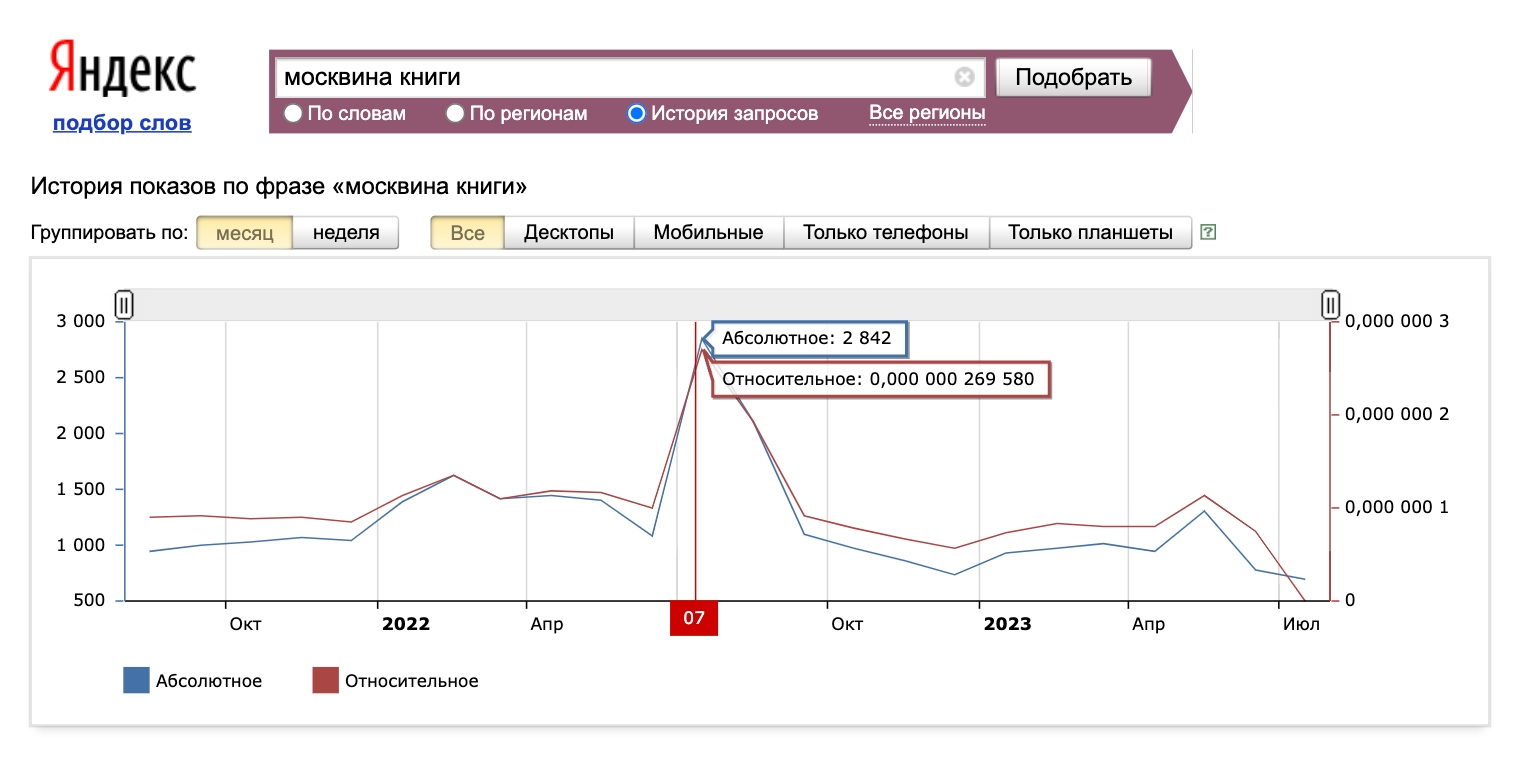Click the '2022' axis label
This screenshot has height=768, width=1520.
pos(406,624)
